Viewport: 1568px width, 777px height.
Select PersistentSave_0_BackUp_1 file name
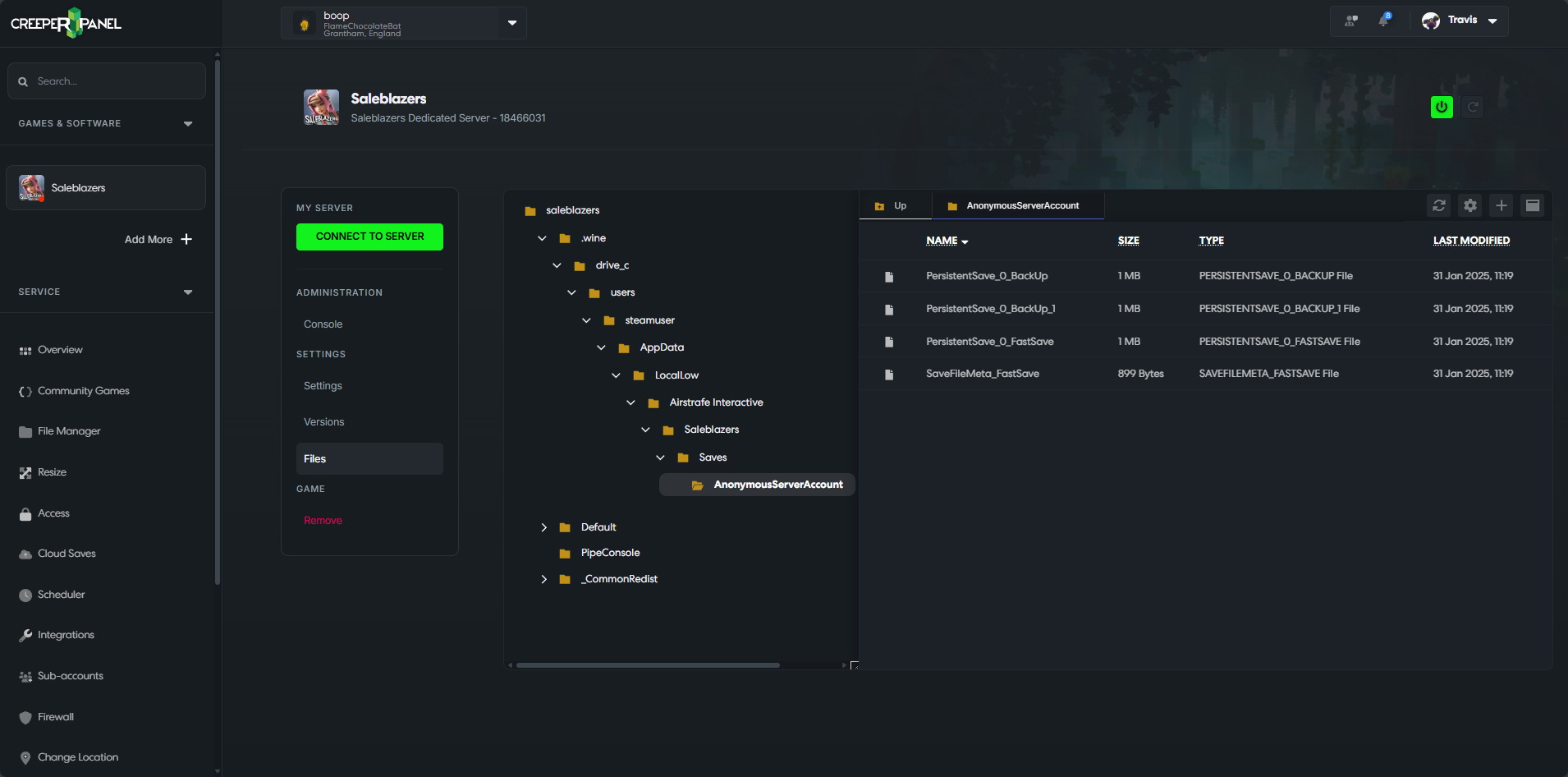990,309
